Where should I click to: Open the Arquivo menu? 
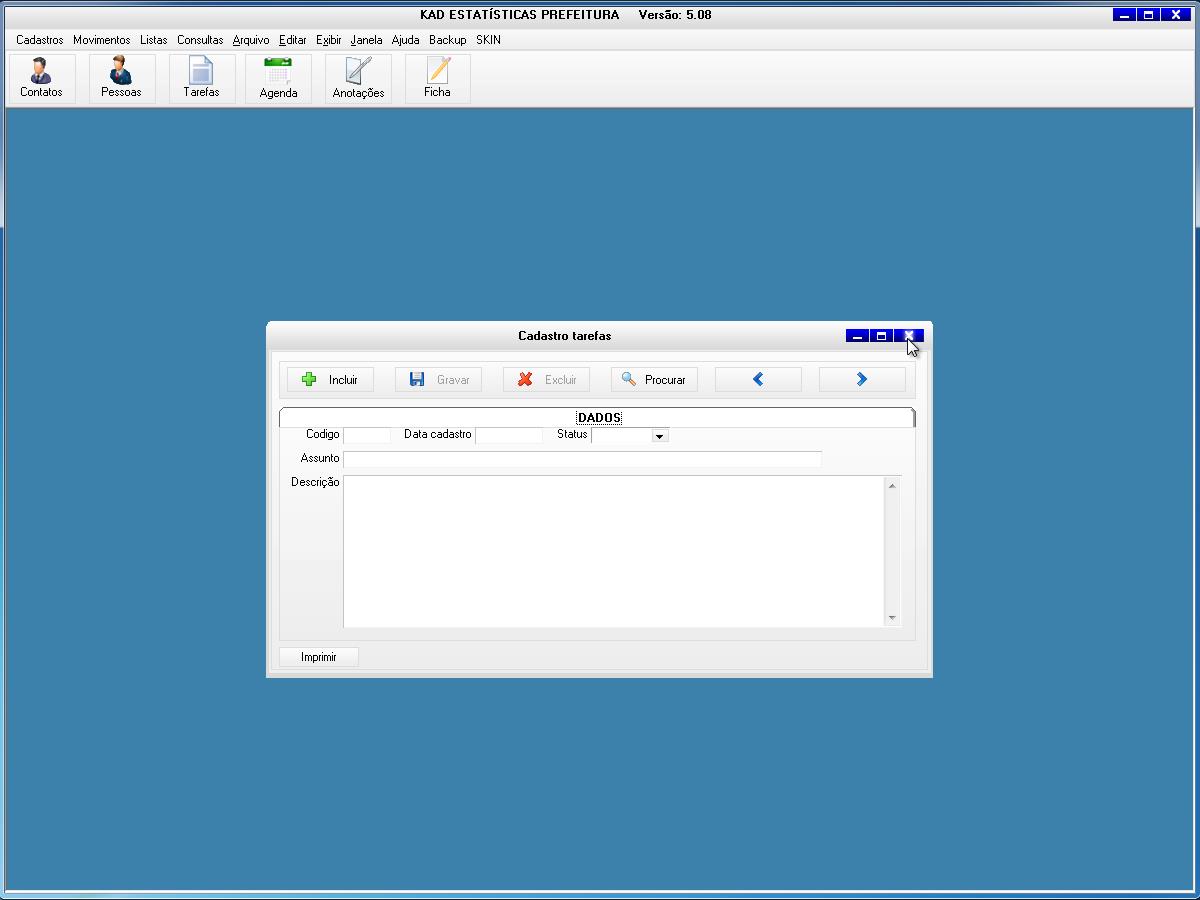tap(251, 40)
